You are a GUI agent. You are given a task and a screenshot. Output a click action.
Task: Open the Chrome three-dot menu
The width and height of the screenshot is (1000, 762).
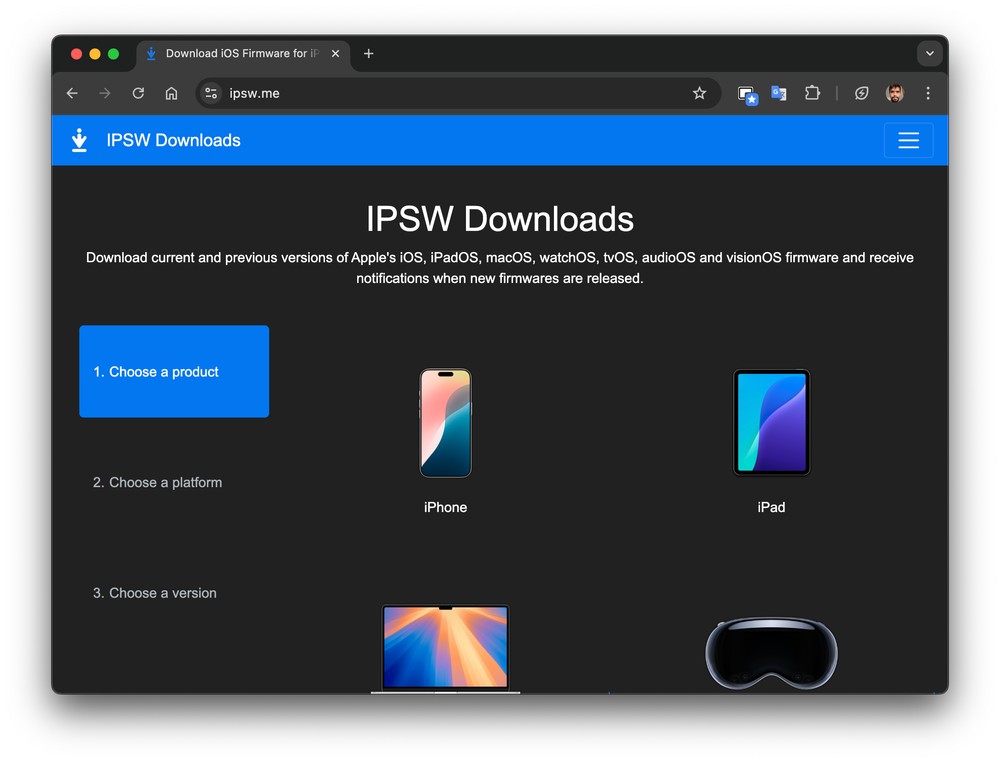[x=928, y=93]
